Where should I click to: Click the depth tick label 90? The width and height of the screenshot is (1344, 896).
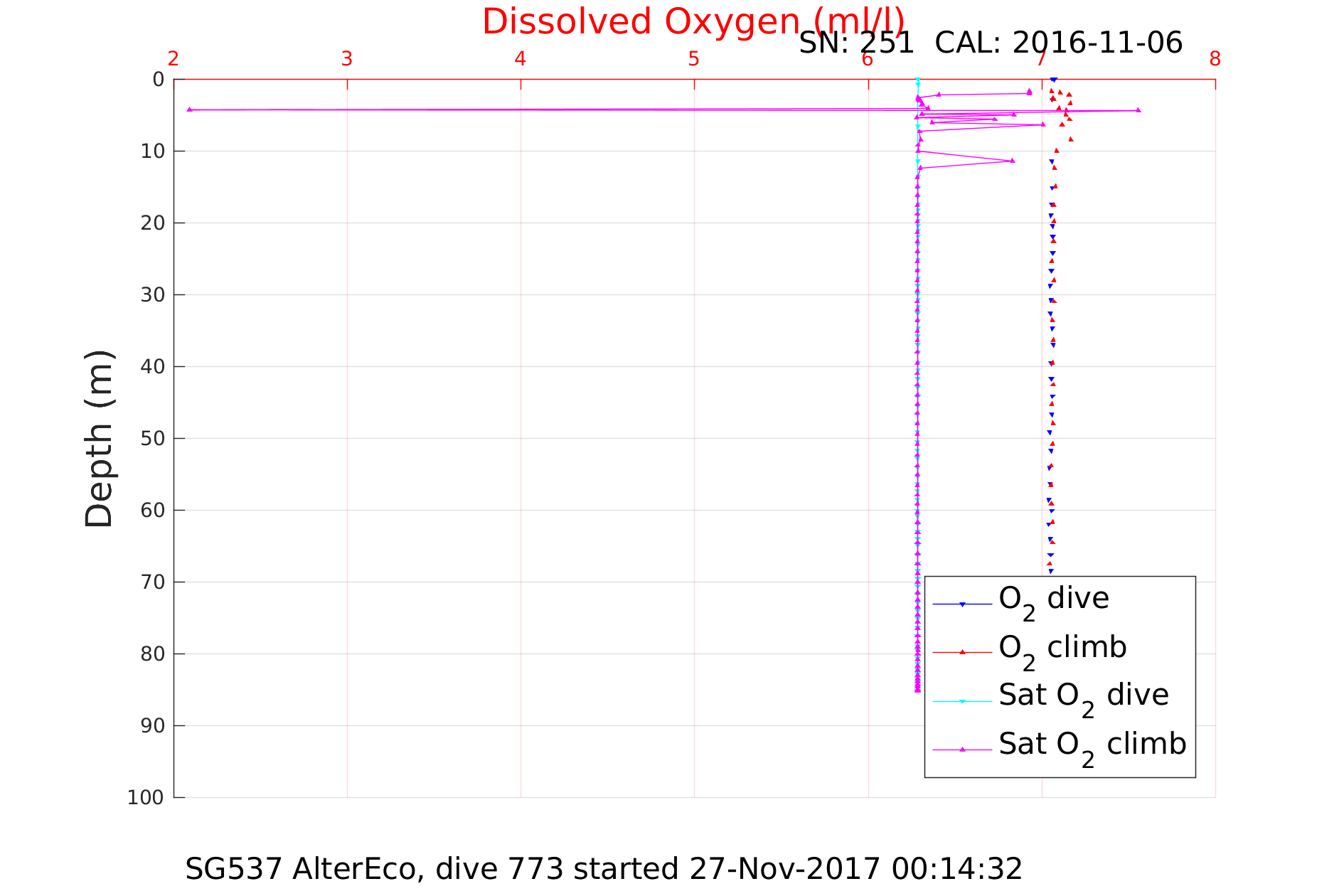153,726
